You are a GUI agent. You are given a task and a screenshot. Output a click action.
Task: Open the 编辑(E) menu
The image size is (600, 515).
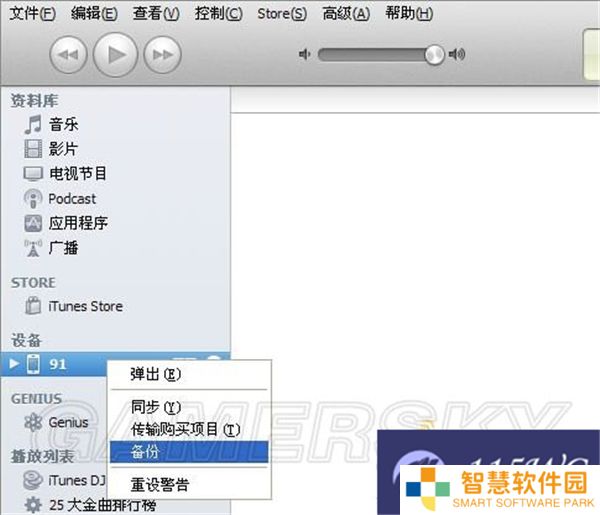pyautogui.click(x=95, y=13)
